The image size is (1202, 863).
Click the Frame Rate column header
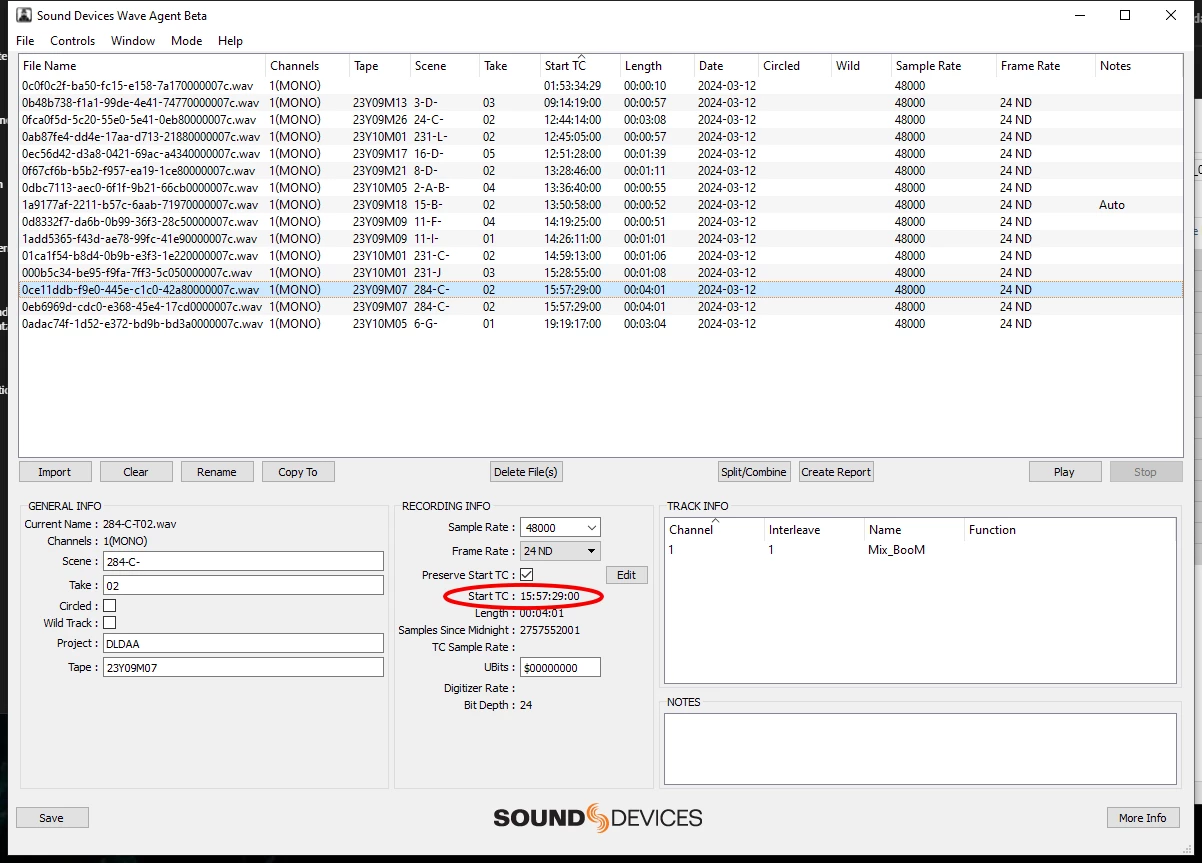click(1046, 66)
